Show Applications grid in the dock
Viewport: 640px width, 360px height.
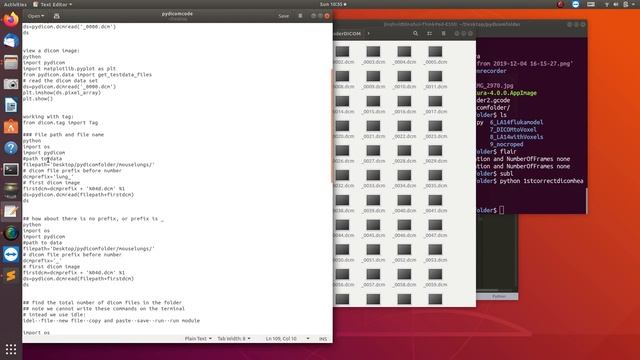pyautogui.click(x=11, y=349)
